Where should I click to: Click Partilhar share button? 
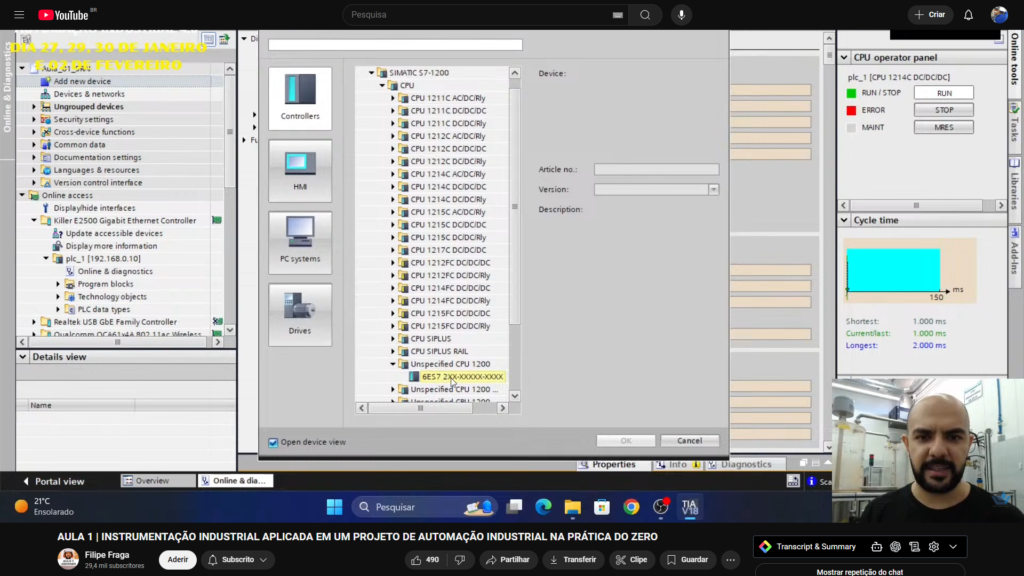pos(507,560)
